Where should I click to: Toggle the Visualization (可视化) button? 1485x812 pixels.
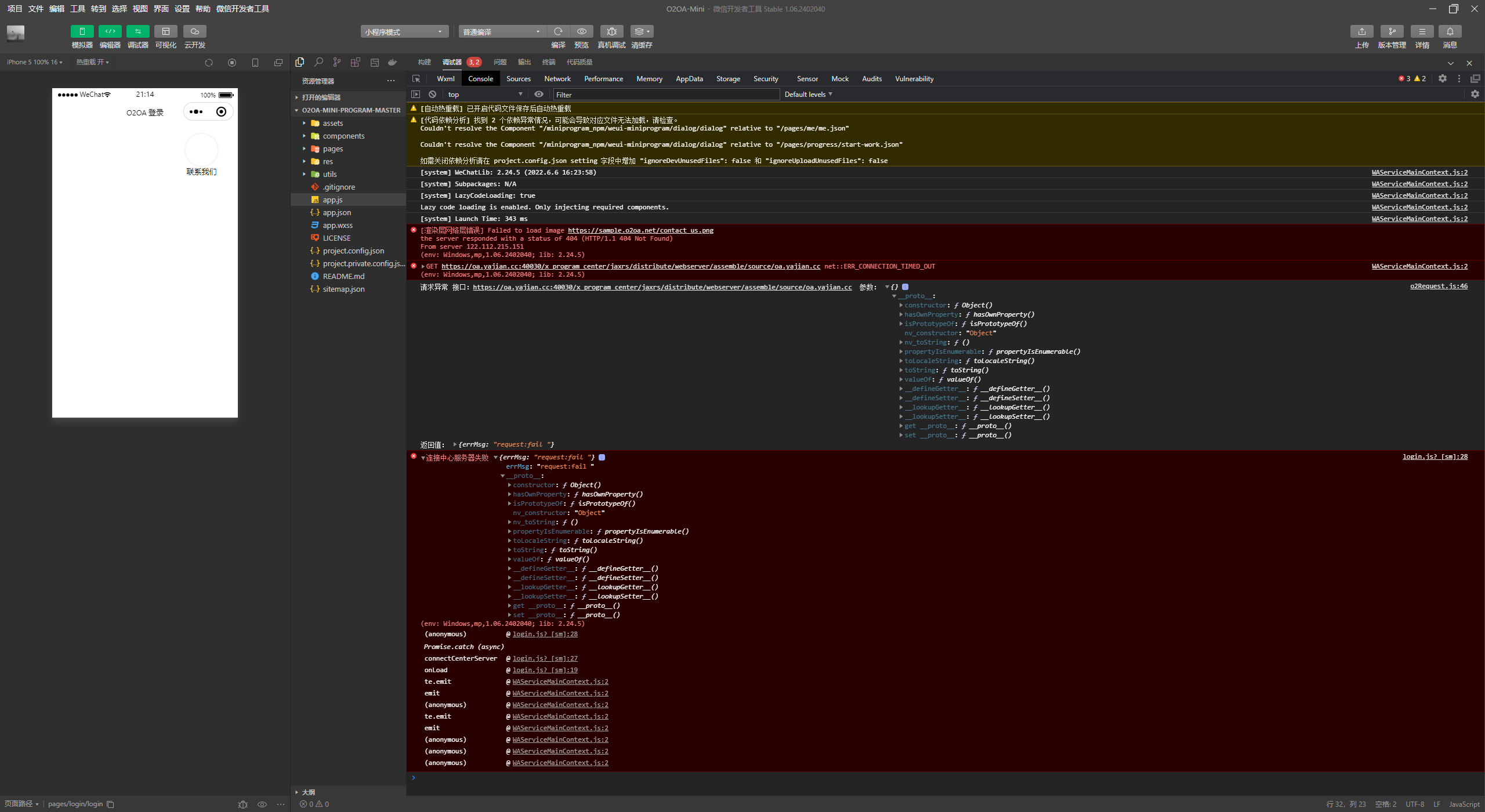[x=166, y=31]
